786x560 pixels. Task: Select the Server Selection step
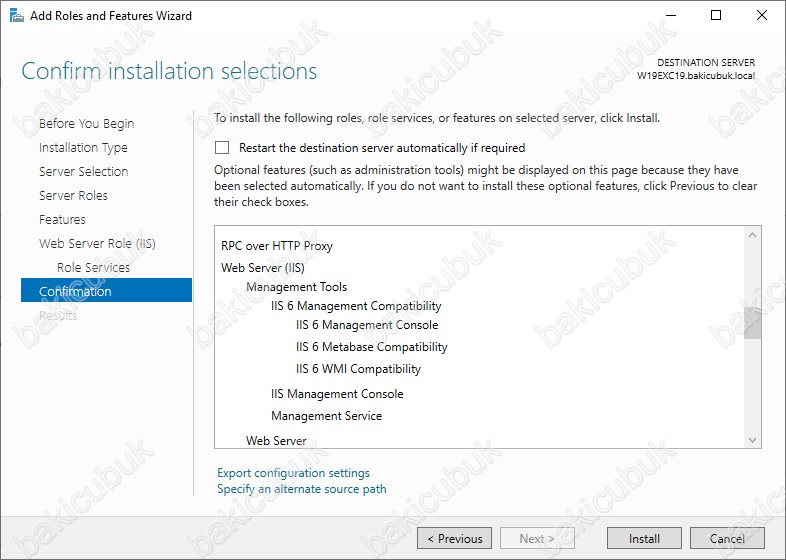click(x=84, y=171)
